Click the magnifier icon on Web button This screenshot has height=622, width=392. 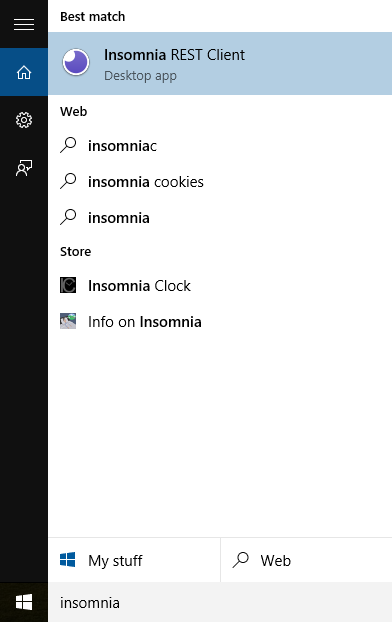tap(240, 560)
